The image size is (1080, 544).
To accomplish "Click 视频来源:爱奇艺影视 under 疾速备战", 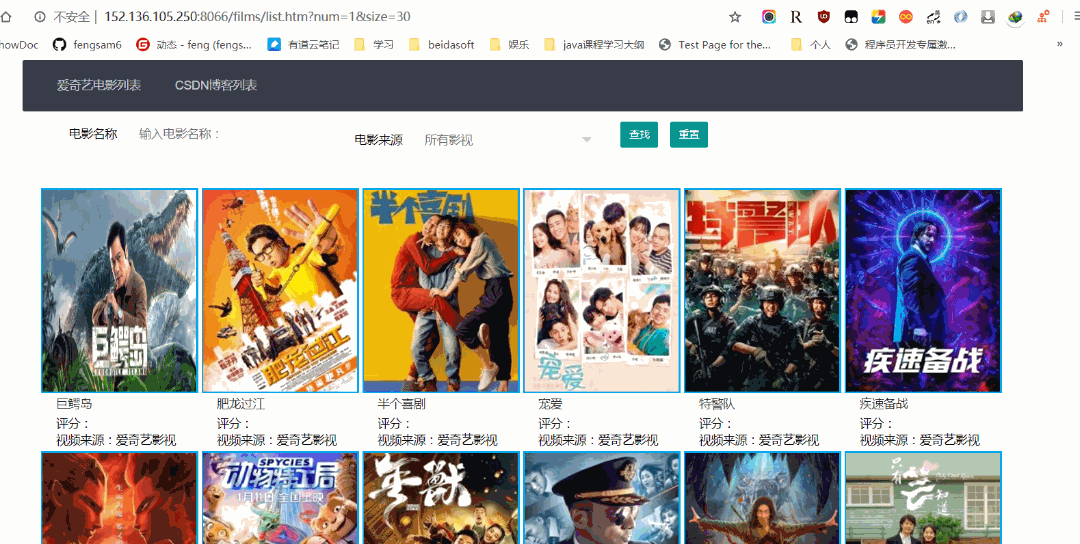I will click(920, 440).
